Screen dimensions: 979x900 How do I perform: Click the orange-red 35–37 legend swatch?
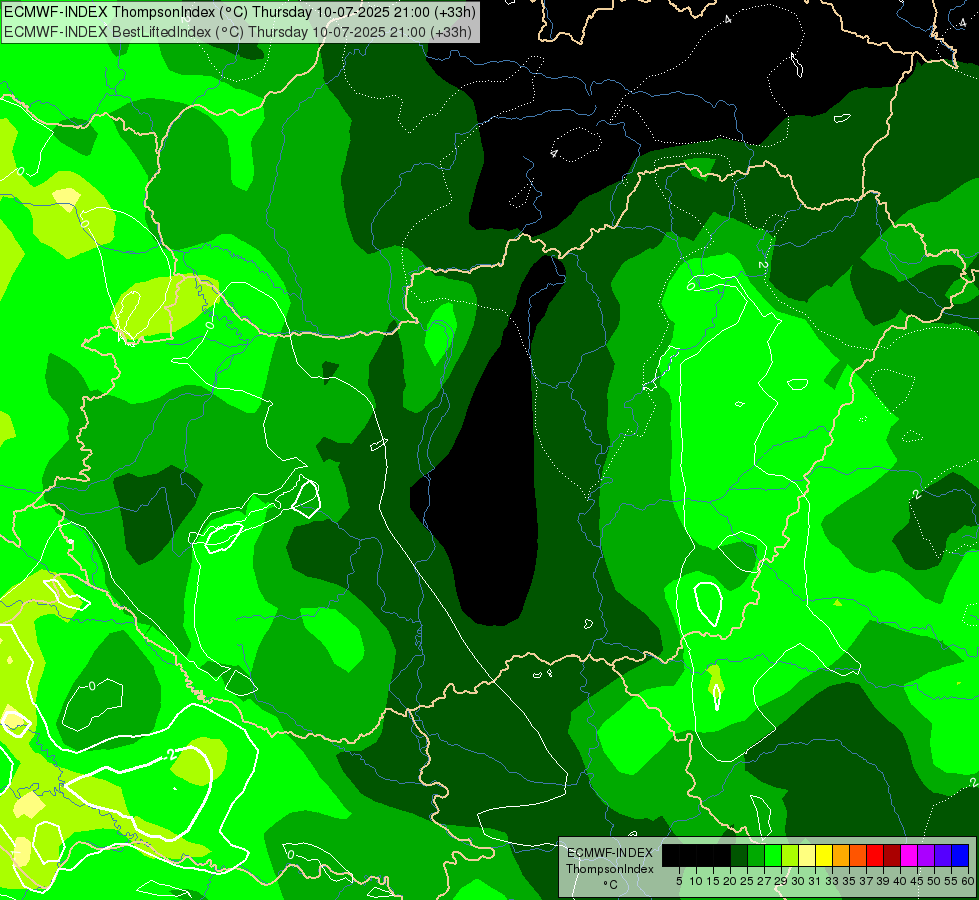[x=858, y=855]
